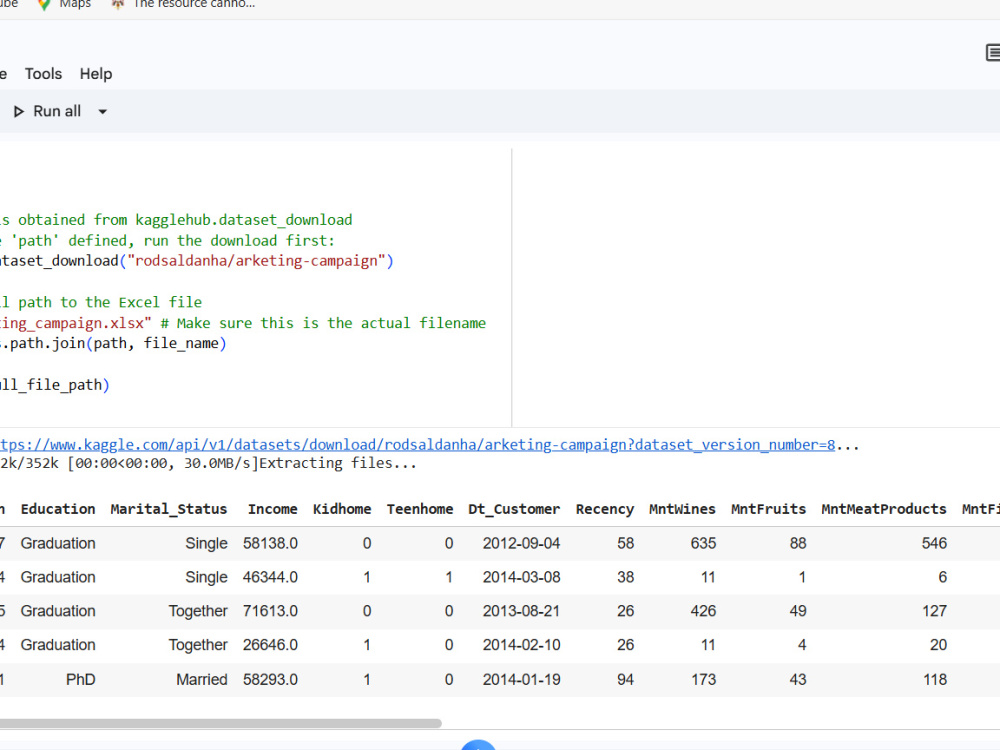Click the Run all play triangle icon
This screenshot has height=750, width=1000.
pos(19,112)
